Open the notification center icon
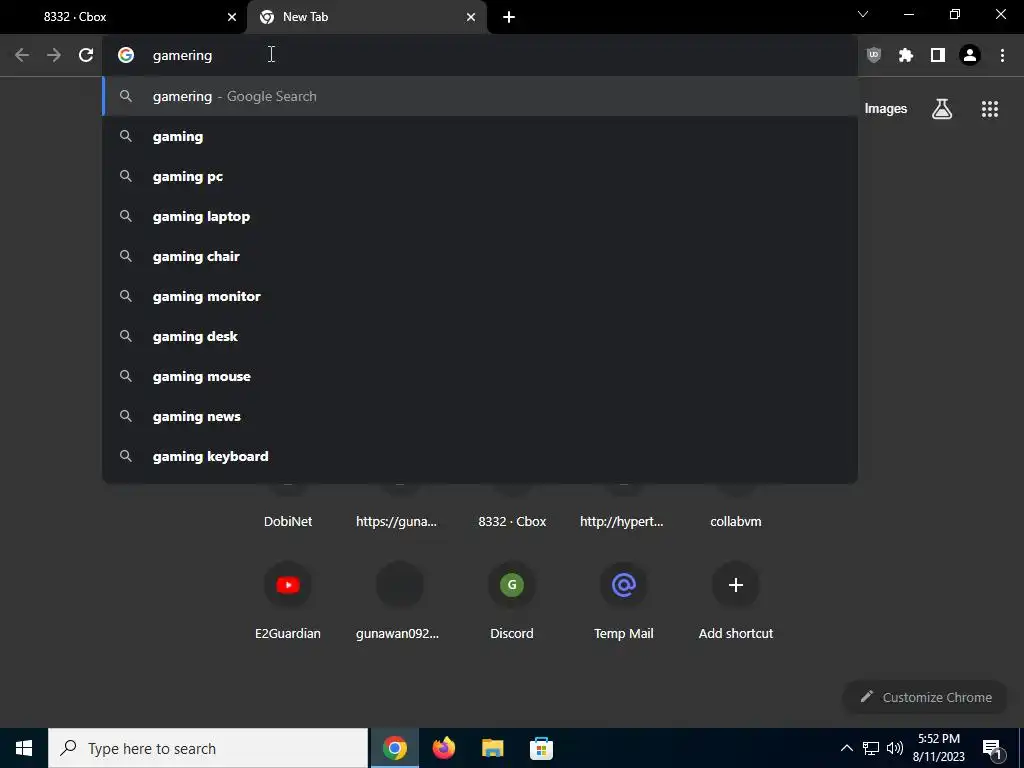 (992, 750)
